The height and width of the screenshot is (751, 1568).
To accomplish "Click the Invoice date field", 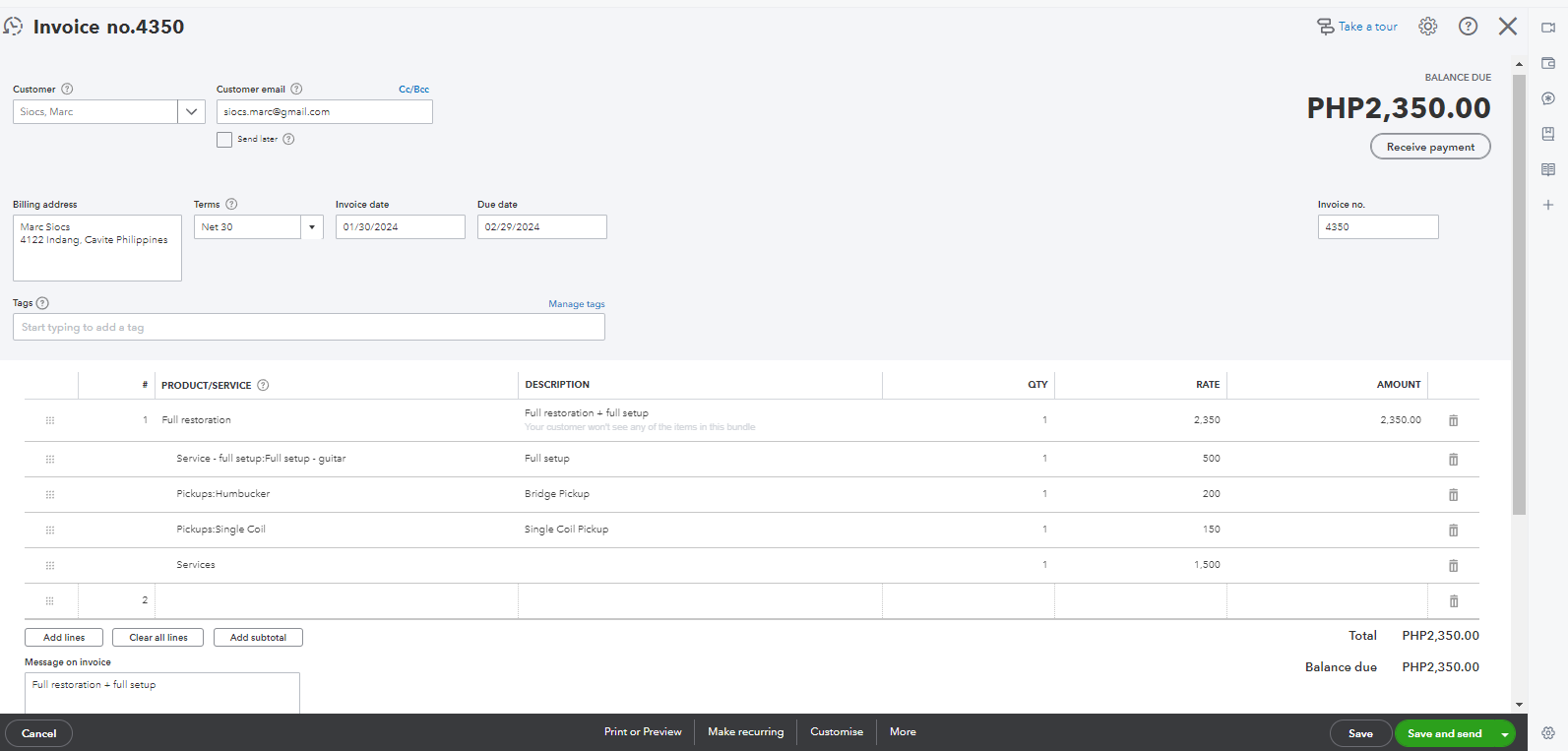I will click(400, 227).
